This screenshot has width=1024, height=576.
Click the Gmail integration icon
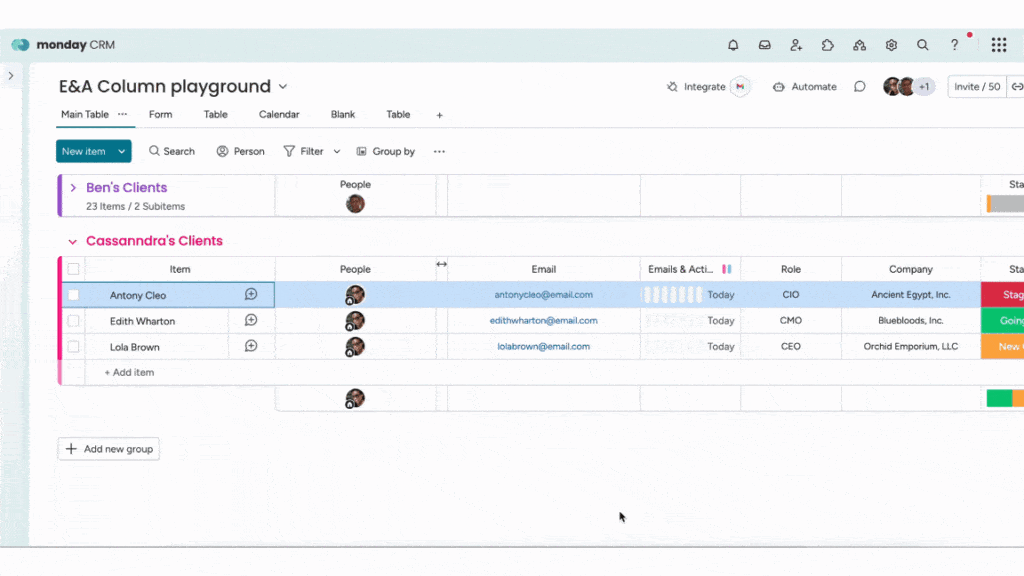click(x=740, y=87)
